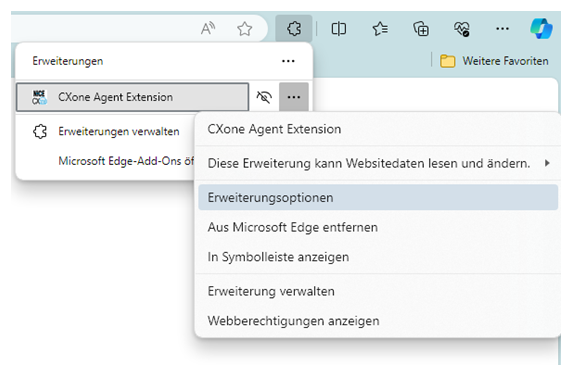Toggle CXone extension toolbar visibility eye icon

(x=264, y=97)
